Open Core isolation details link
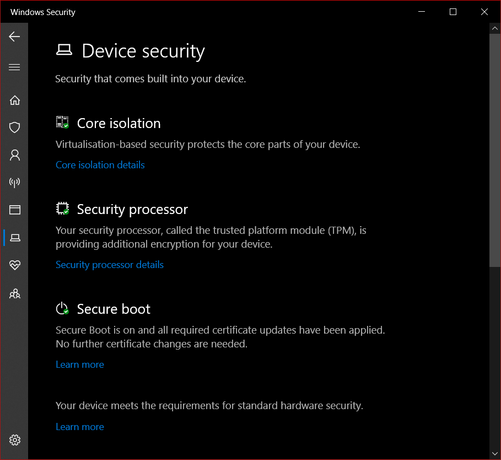This screenshot has height=460, width=501. (100, 165)
